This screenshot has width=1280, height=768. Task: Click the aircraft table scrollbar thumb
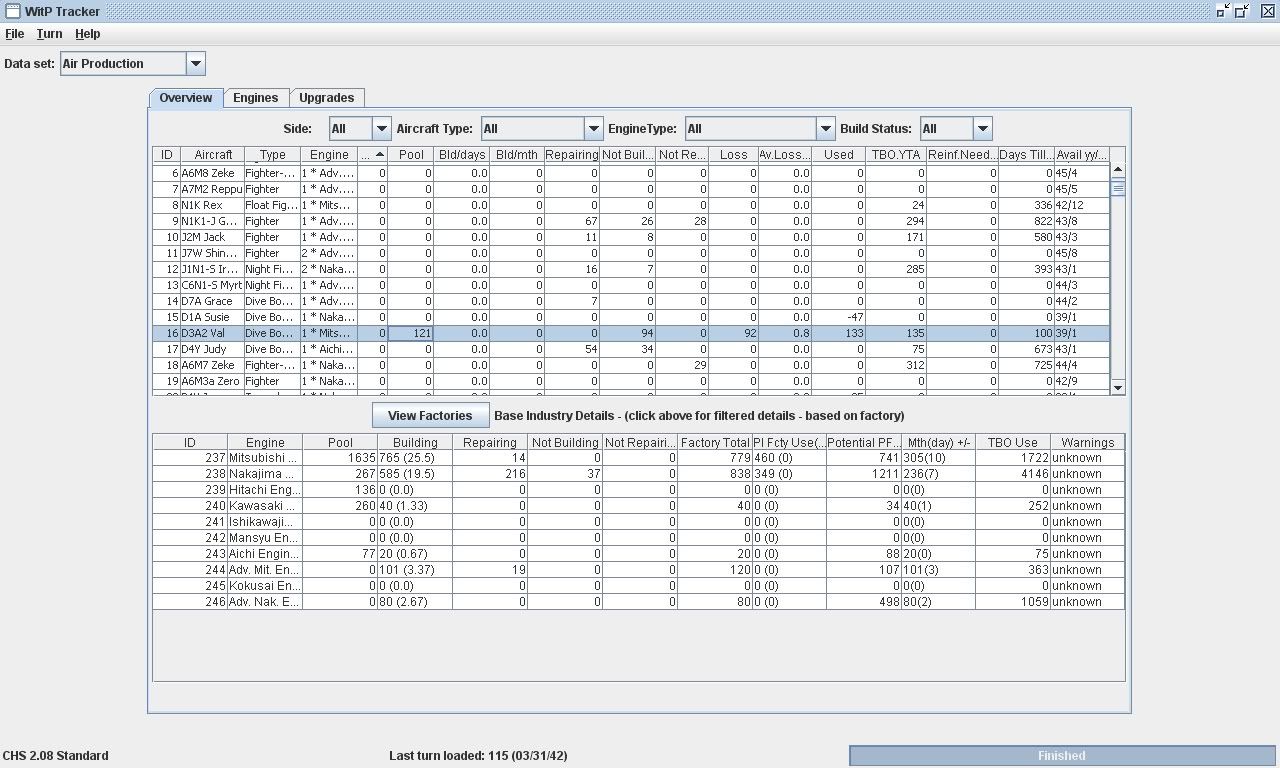pyautogui.click(x=1118, y=187)
